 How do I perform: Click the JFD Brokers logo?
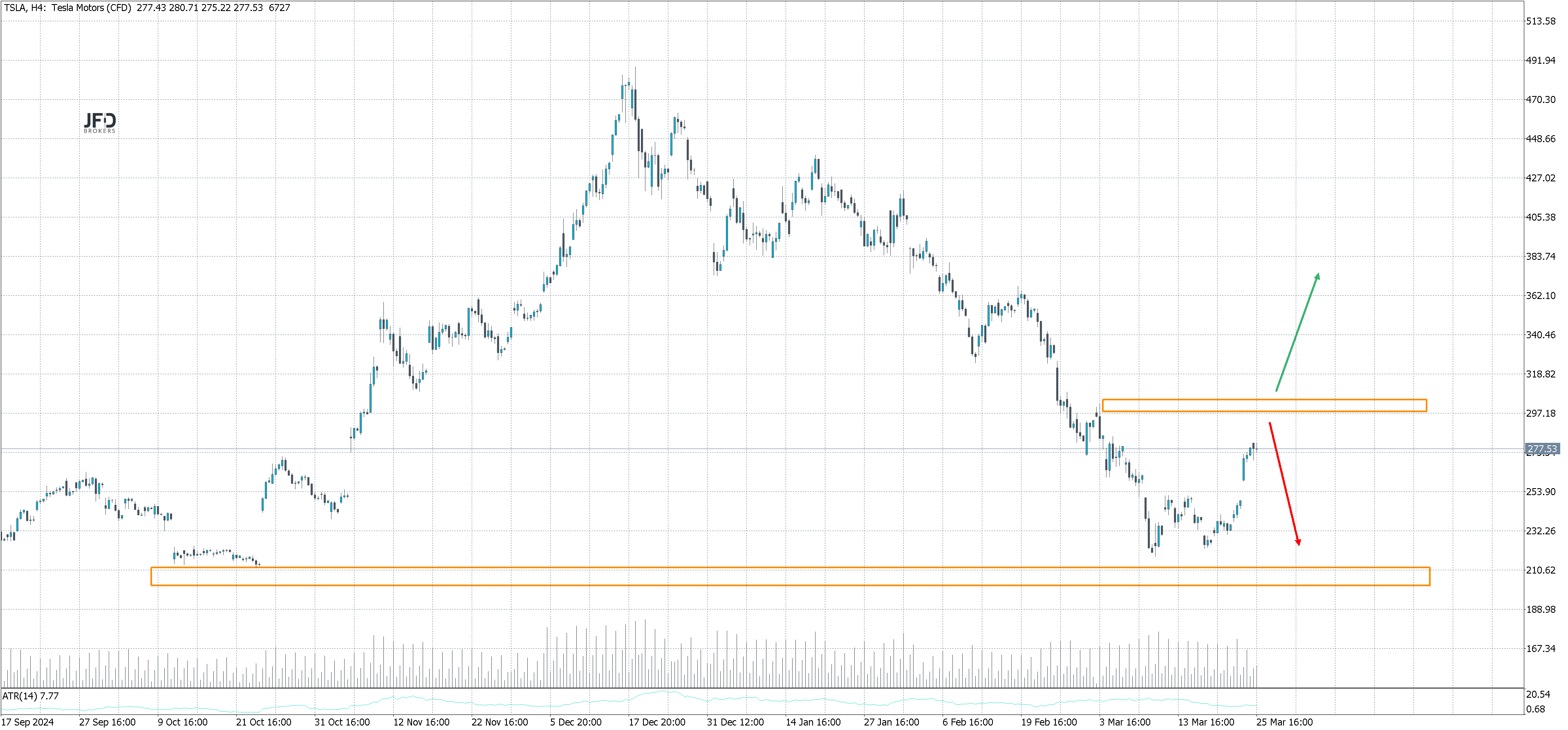(x=100, y=123)
